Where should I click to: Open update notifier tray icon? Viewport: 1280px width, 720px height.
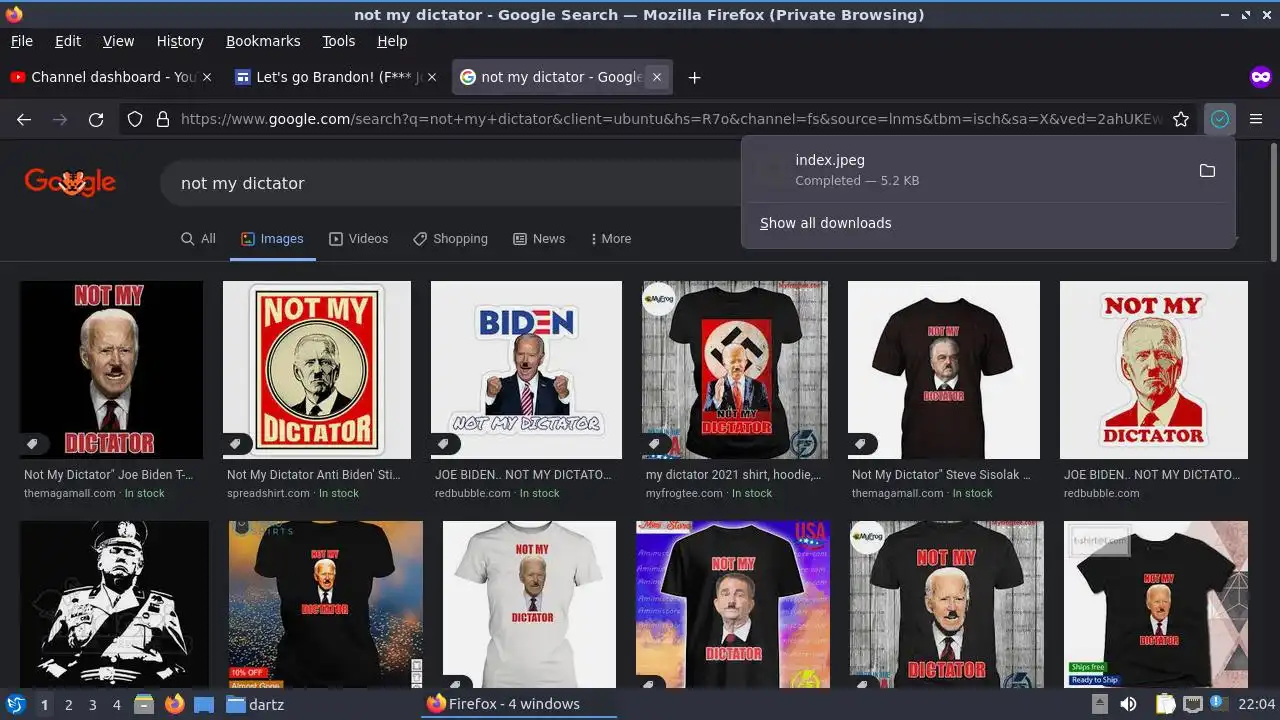tap(1220, 704)
